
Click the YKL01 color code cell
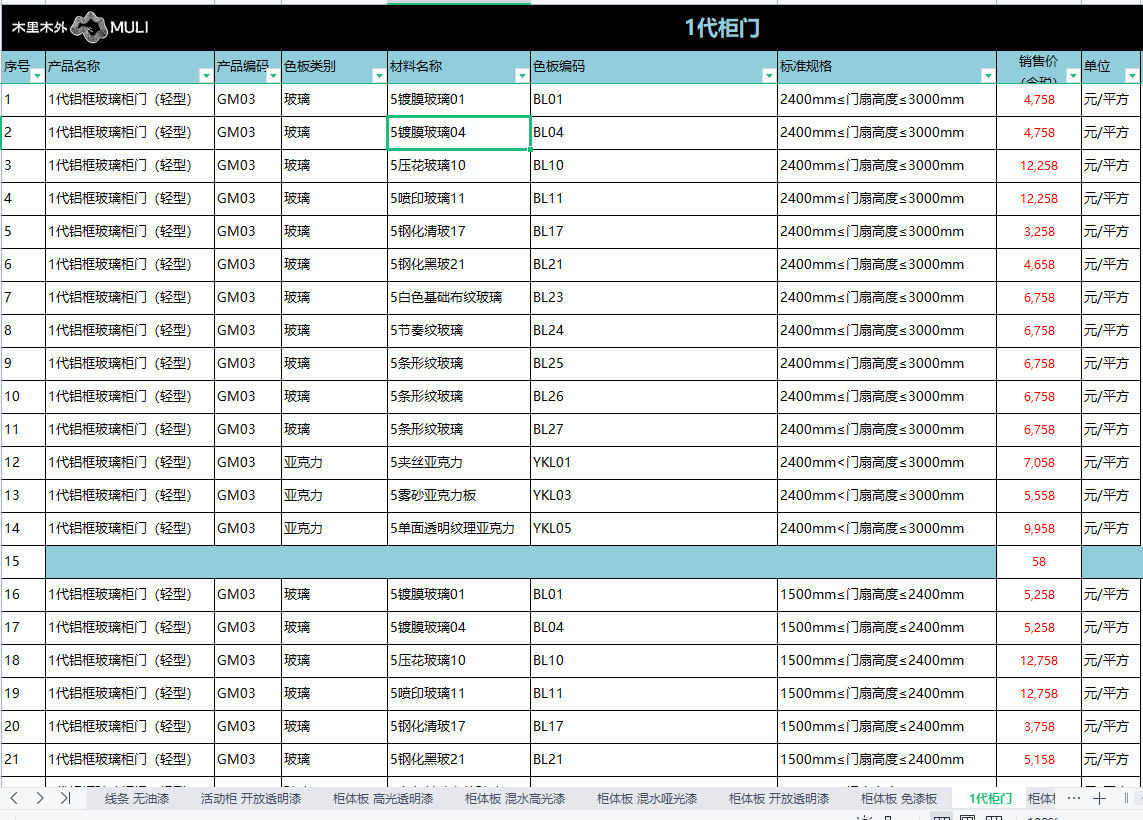[x=653, y=463]
